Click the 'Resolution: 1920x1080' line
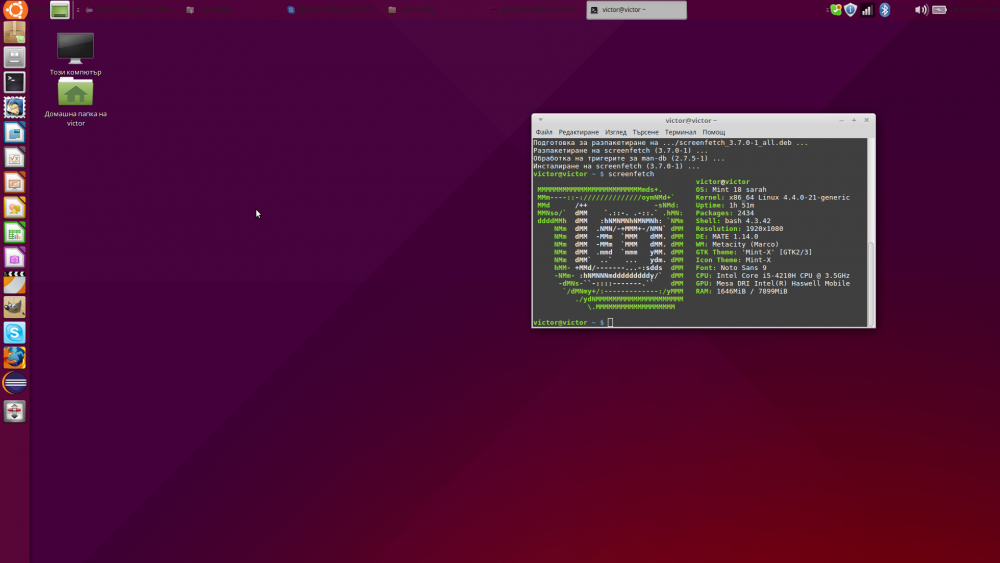Image resolution: width=1000 pixels, height=563 pixels. pos(739,229)
